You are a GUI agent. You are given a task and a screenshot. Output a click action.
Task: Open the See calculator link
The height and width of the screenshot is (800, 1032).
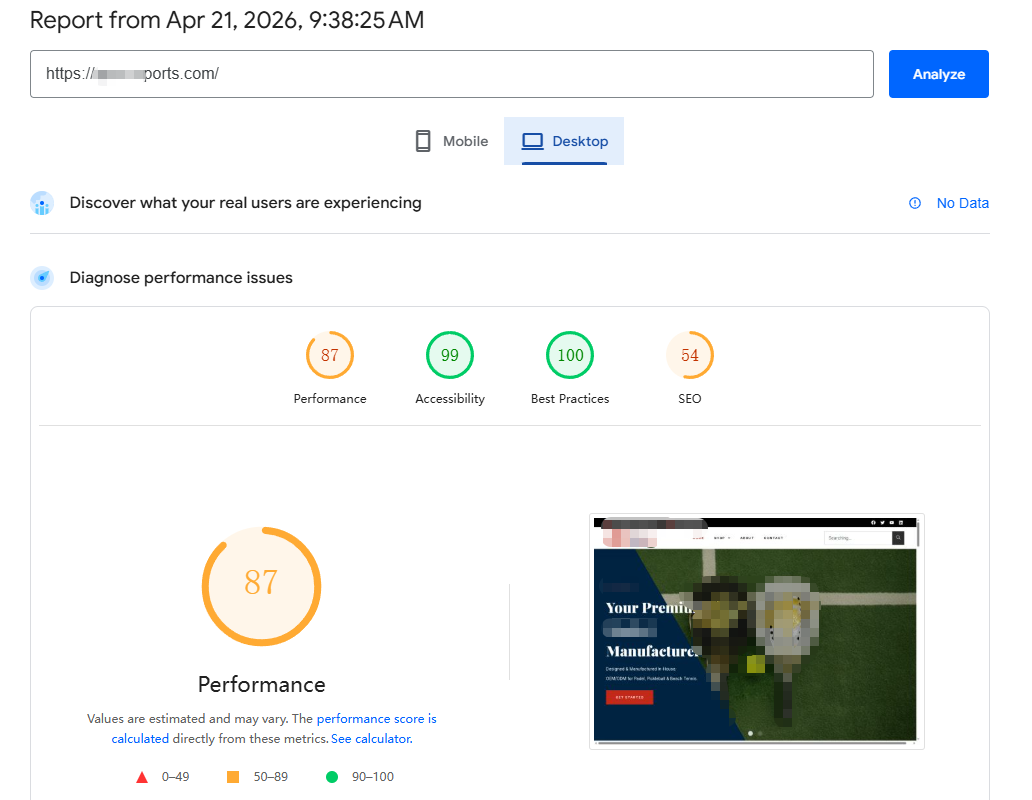pyautogui.click(x=371, y=739)
